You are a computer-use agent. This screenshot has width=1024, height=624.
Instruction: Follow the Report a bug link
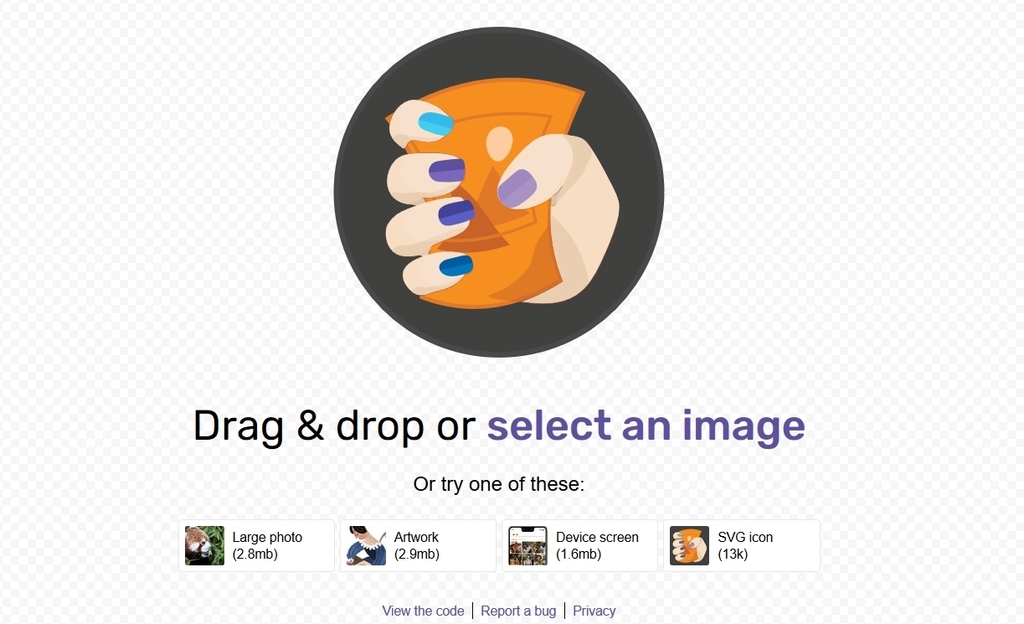(x=519, y=611)
